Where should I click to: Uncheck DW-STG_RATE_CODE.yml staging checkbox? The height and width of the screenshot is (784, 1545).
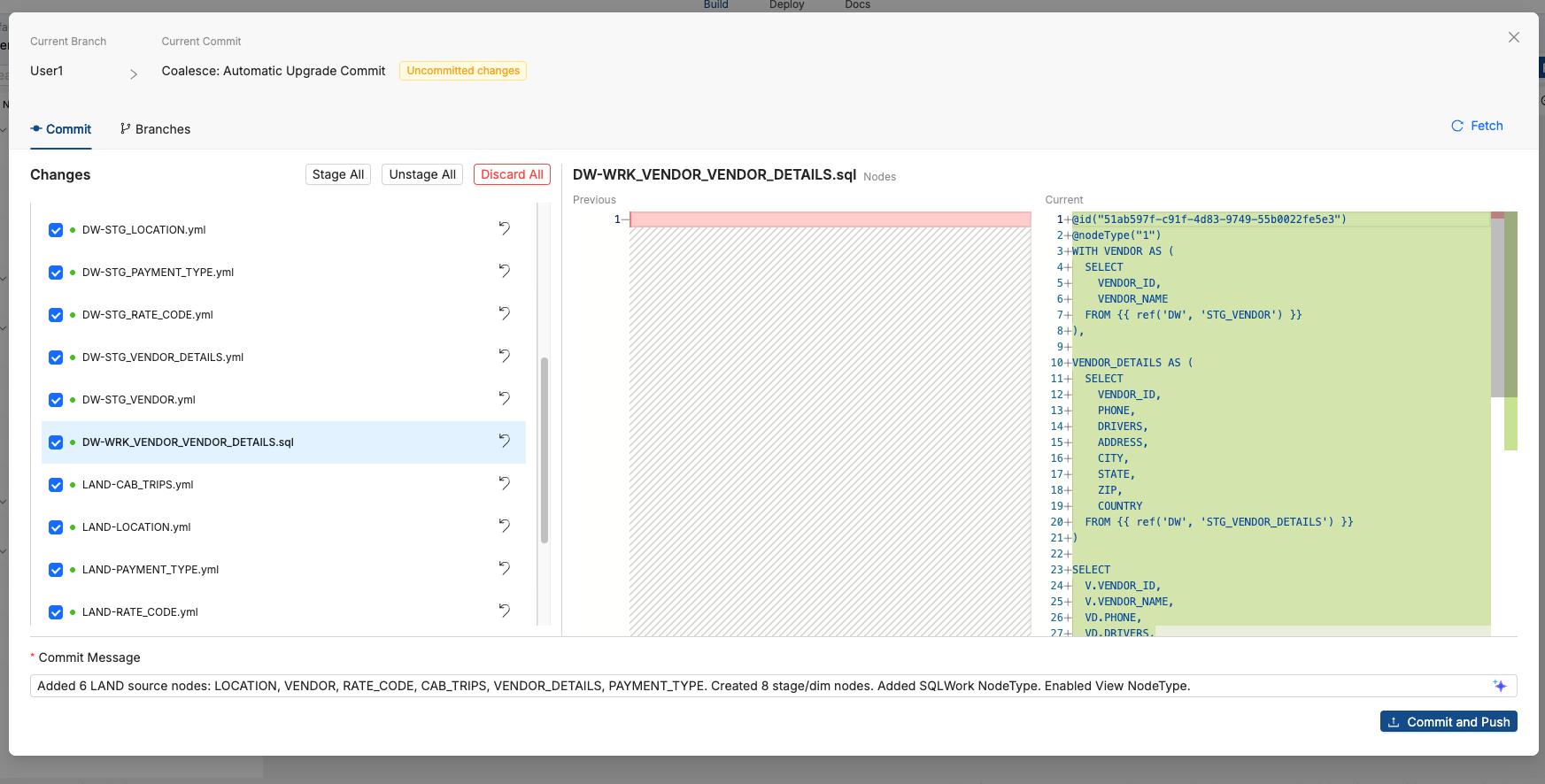point(56,315)
